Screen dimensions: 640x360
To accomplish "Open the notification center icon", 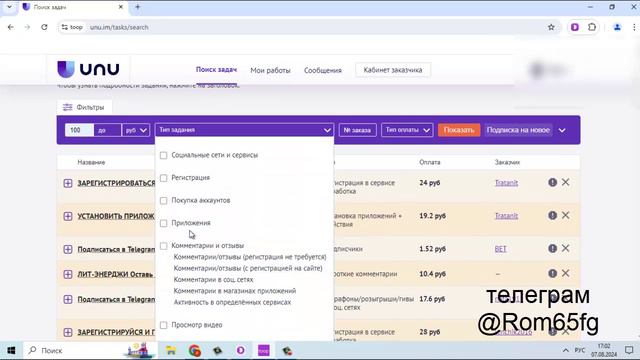I will coord(629,351).
